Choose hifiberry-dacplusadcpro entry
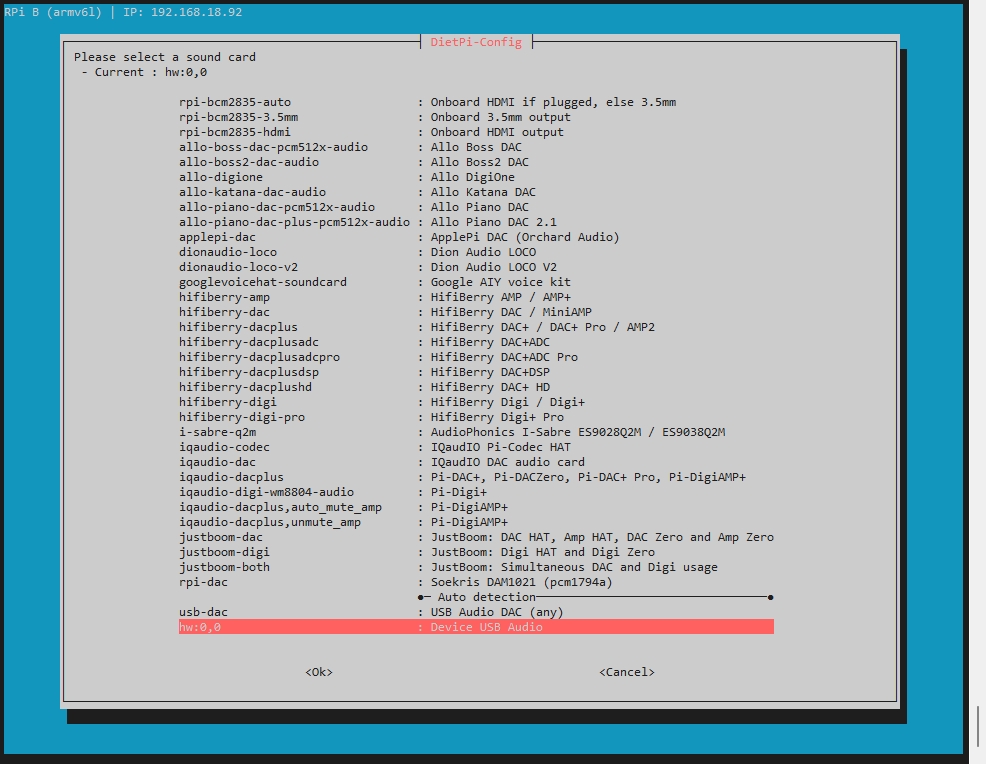Viewport: 986px width, 764px height. tap(476, 357)
